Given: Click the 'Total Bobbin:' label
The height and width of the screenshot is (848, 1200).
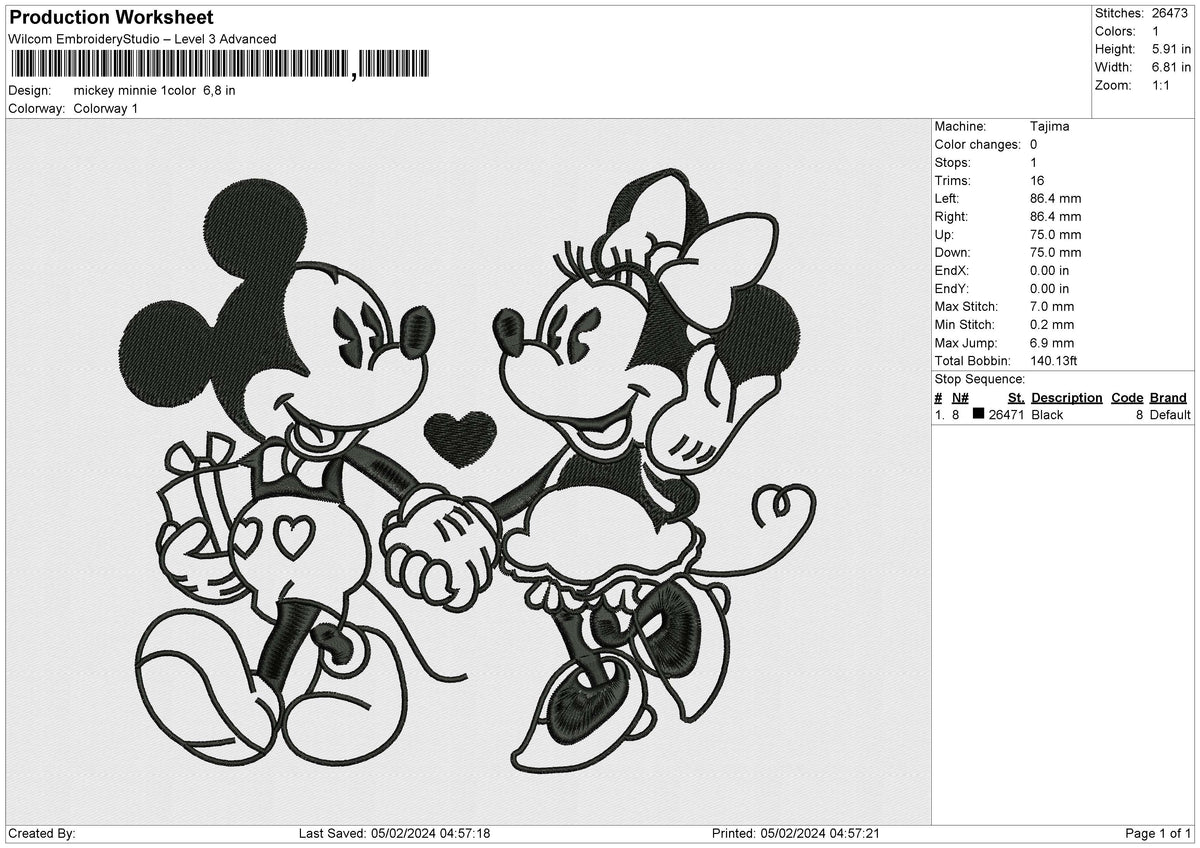Looking at the screenshot, I should pos(972,360).
